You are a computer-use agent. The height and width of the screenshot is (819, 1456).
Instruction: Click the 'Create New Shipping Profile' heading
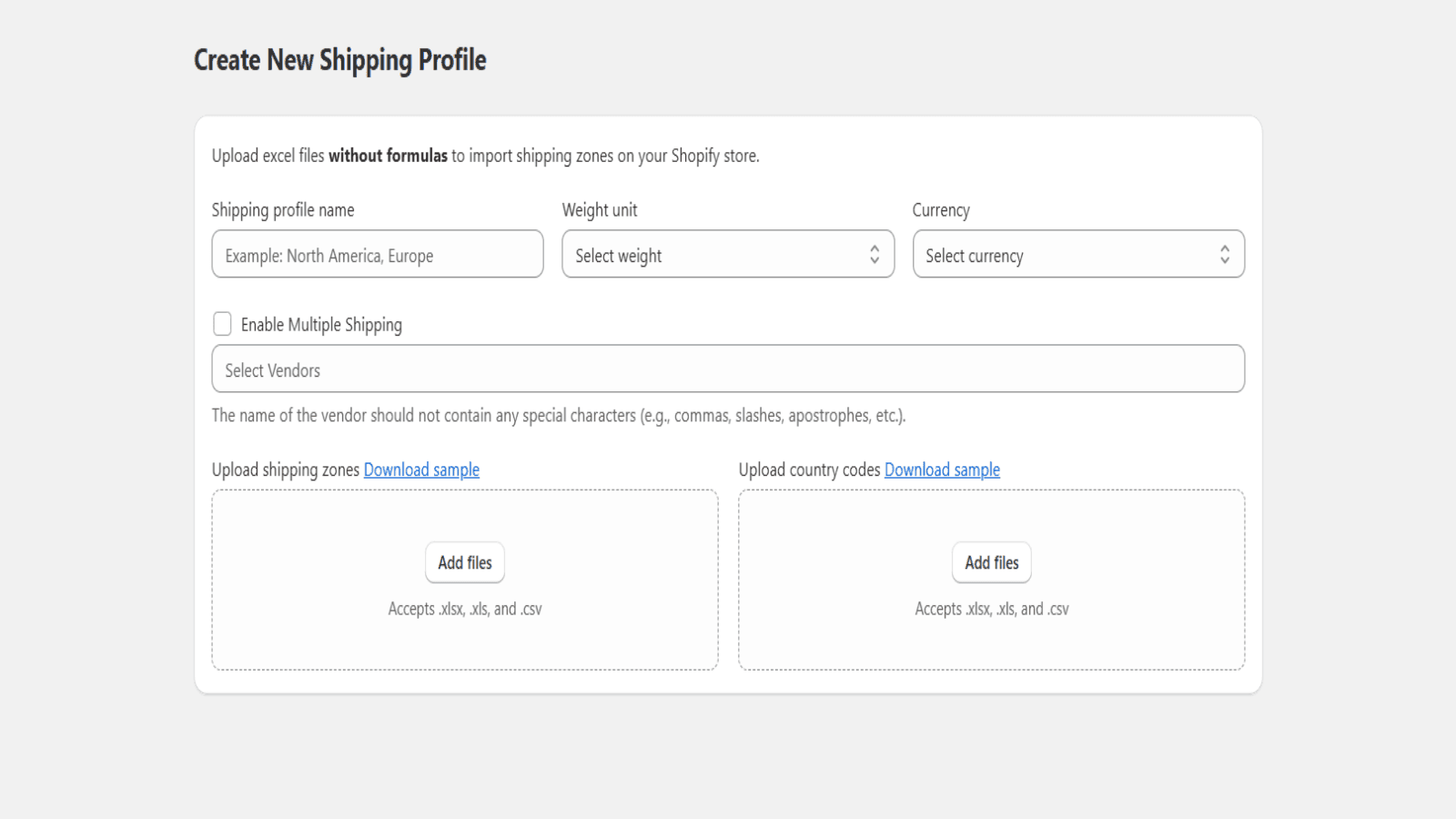point(339,60)
